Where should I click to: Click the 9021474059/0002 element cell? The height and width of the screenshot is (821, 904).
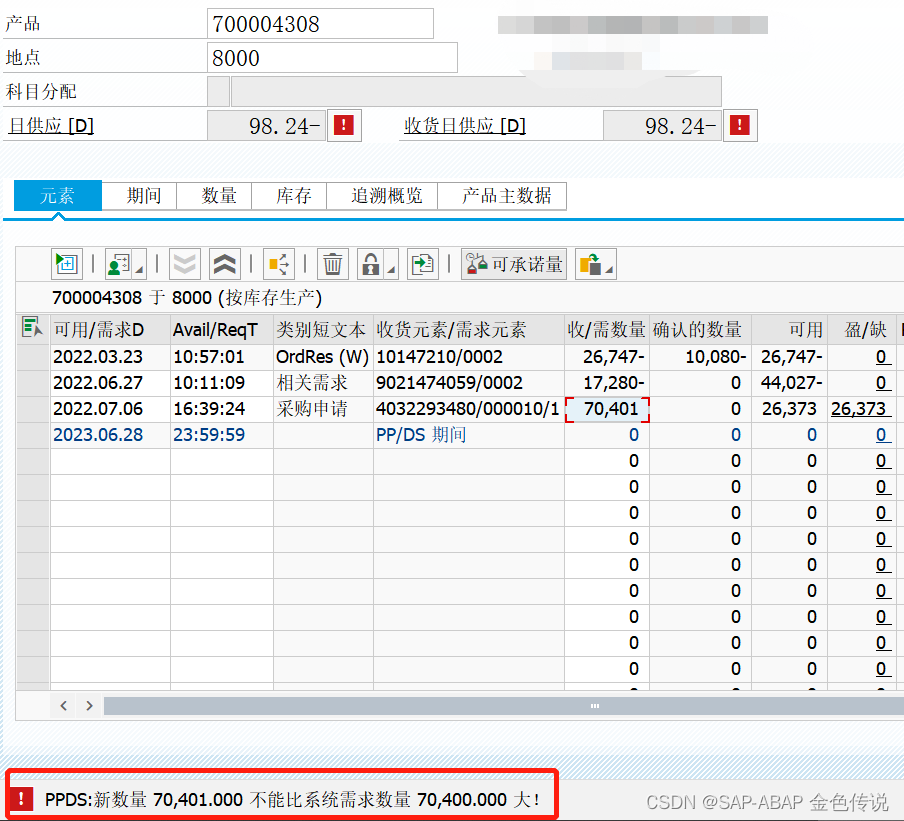tap(469, 383)
